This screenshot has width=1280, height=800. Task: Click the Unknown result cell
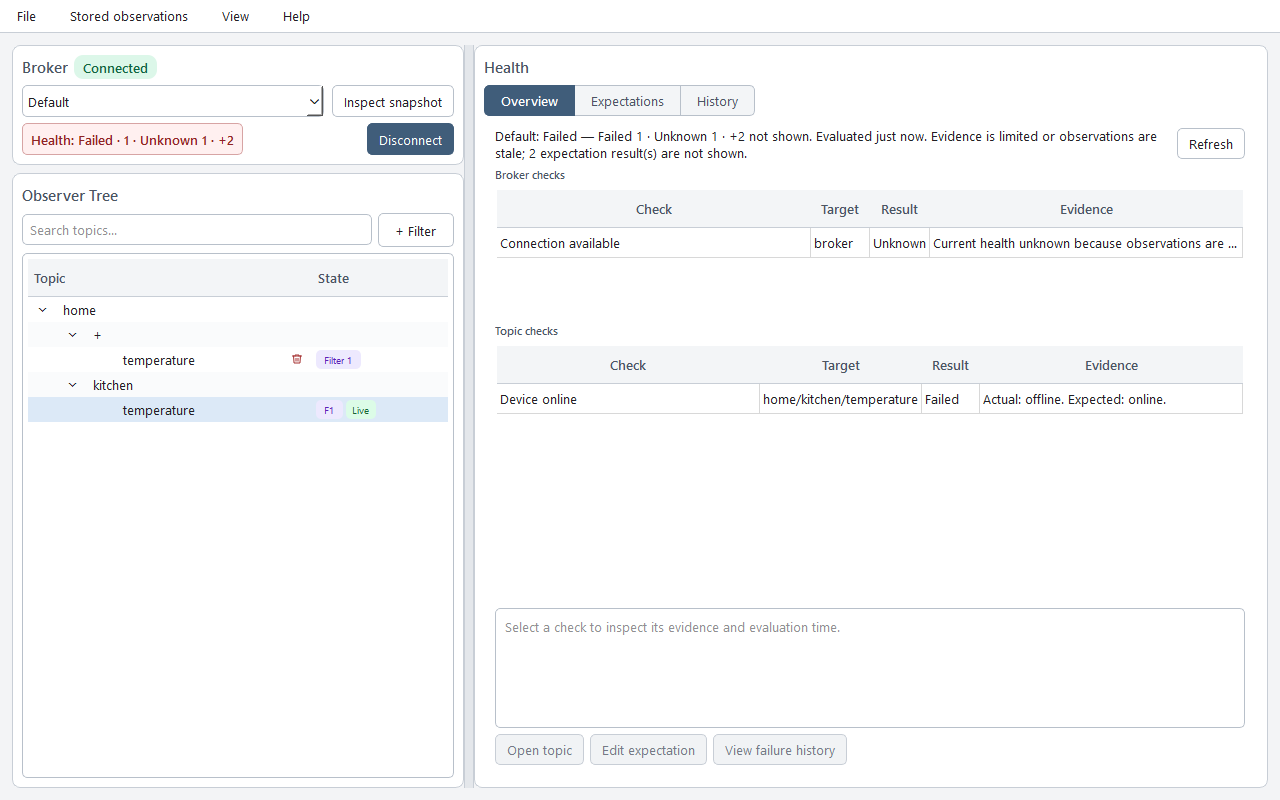tap(899, 243)
